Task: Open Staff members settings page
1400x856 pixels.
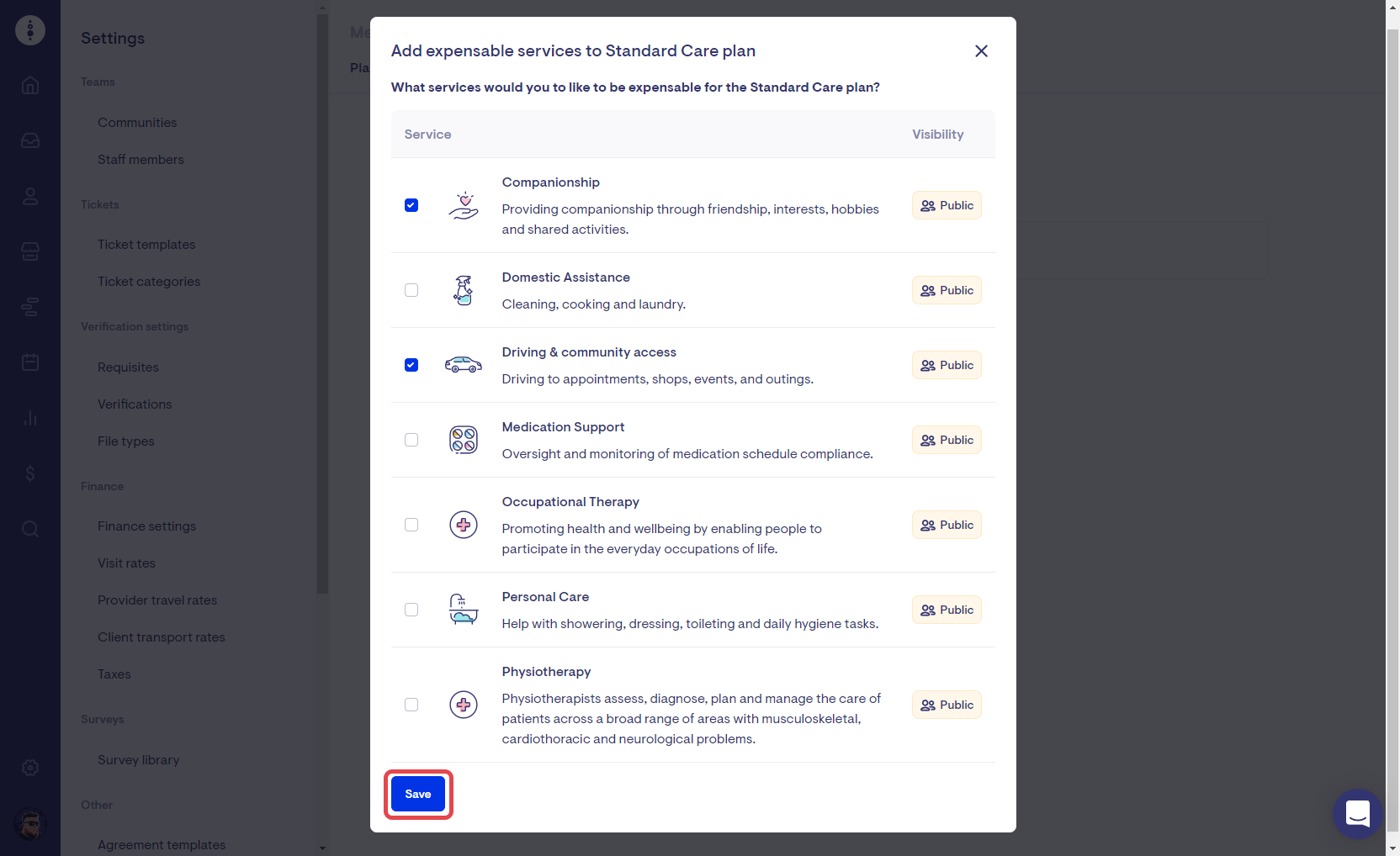Action: (141, 160)
